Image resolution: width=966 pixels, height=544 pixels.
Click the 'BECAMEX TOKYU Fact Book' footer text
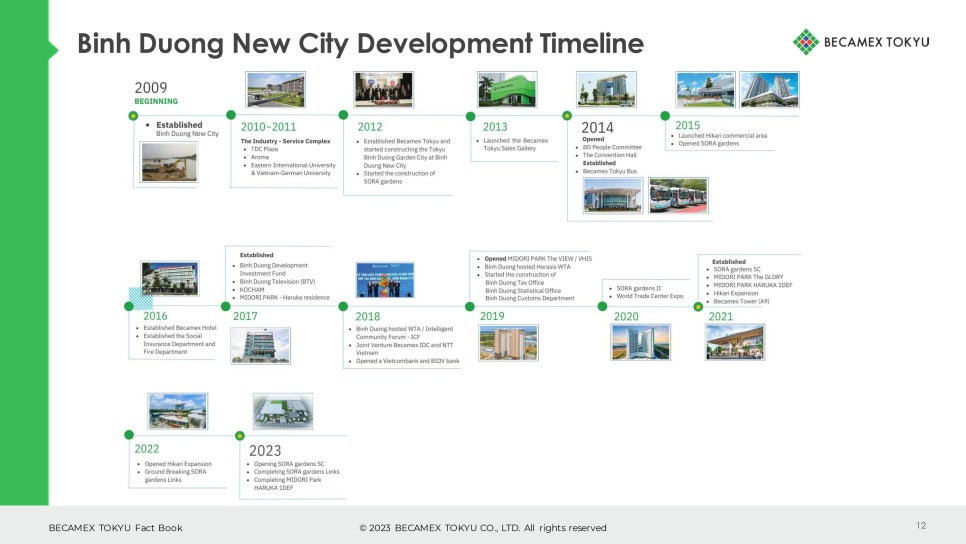coord(115,528)
